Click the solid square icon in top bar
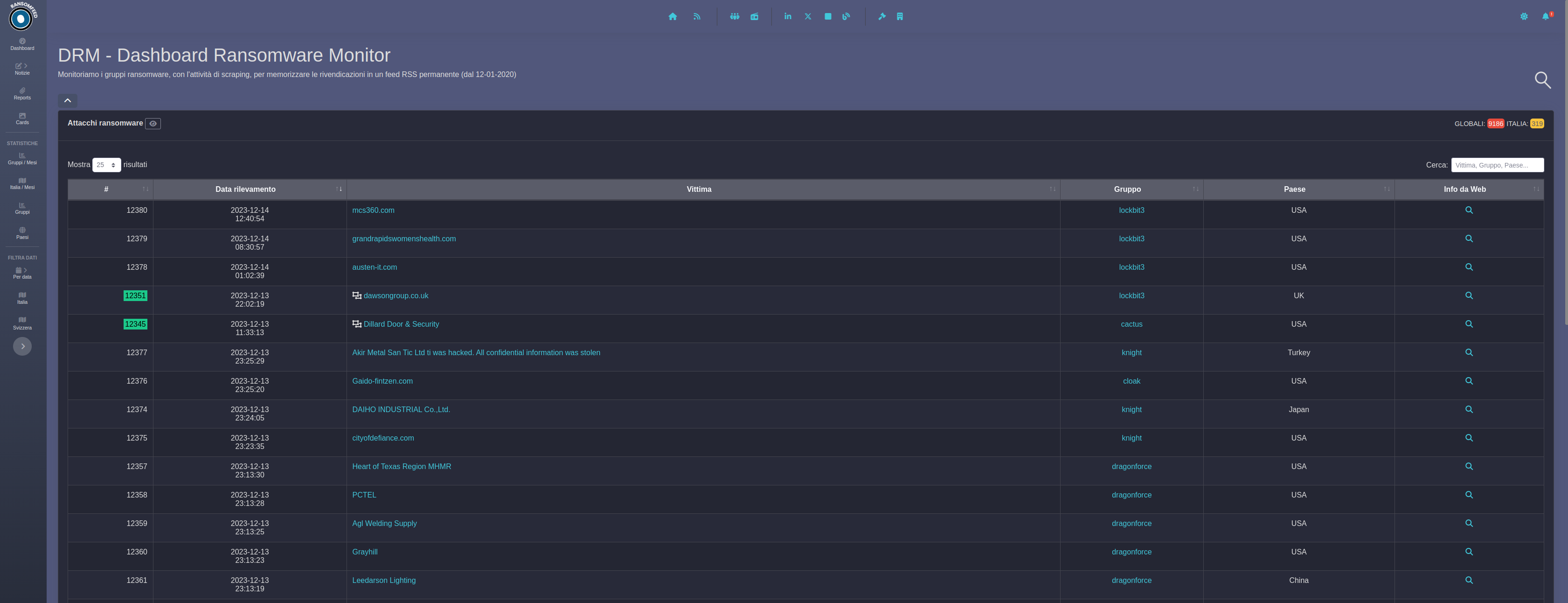 click(828, 16)
